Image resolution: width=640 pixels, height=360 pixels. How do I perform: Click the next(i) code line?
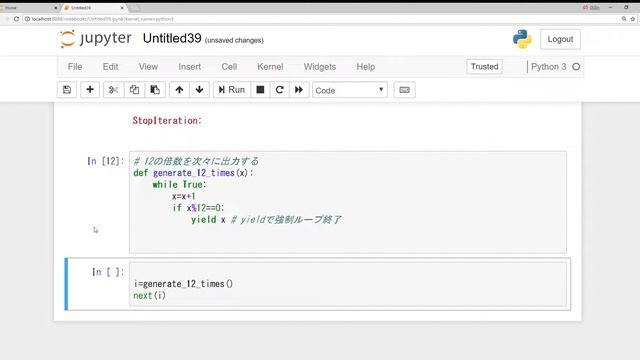149,296
